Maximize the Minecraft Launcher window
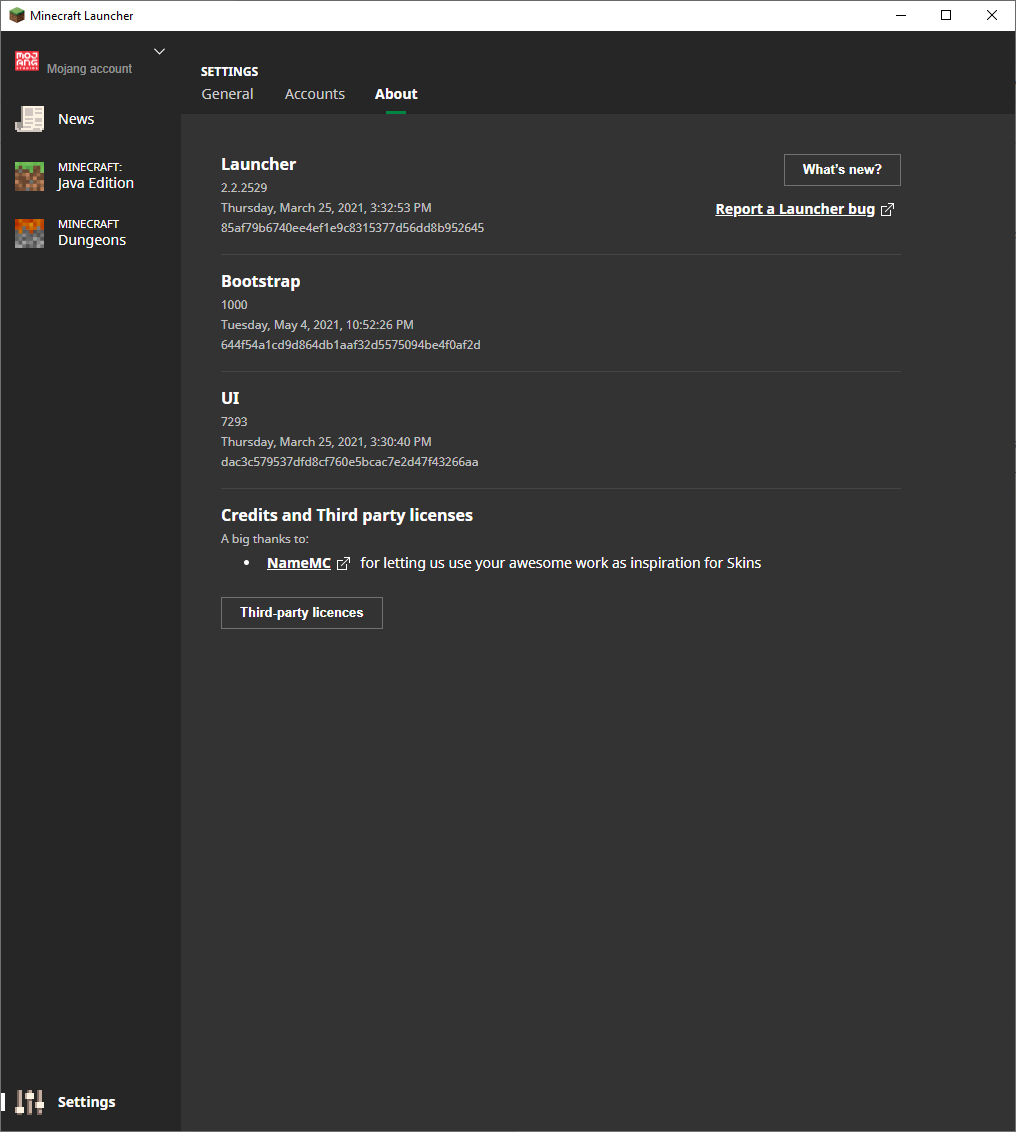 click(x=946, y=15)
